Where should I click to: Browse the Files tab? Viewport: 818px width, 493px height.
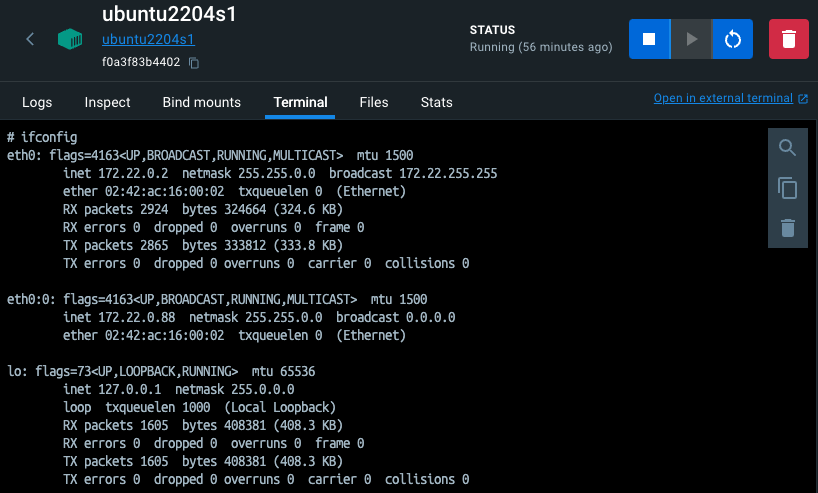pyautogui.click(x=374, y=102)
